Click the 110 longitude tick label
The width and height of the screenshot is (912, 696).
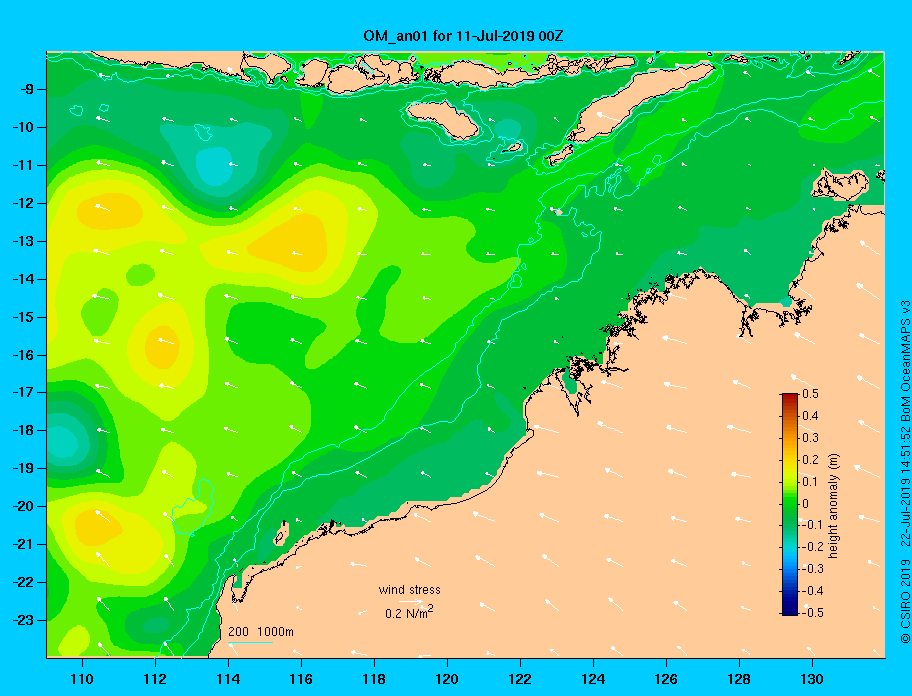pos(82,679)
